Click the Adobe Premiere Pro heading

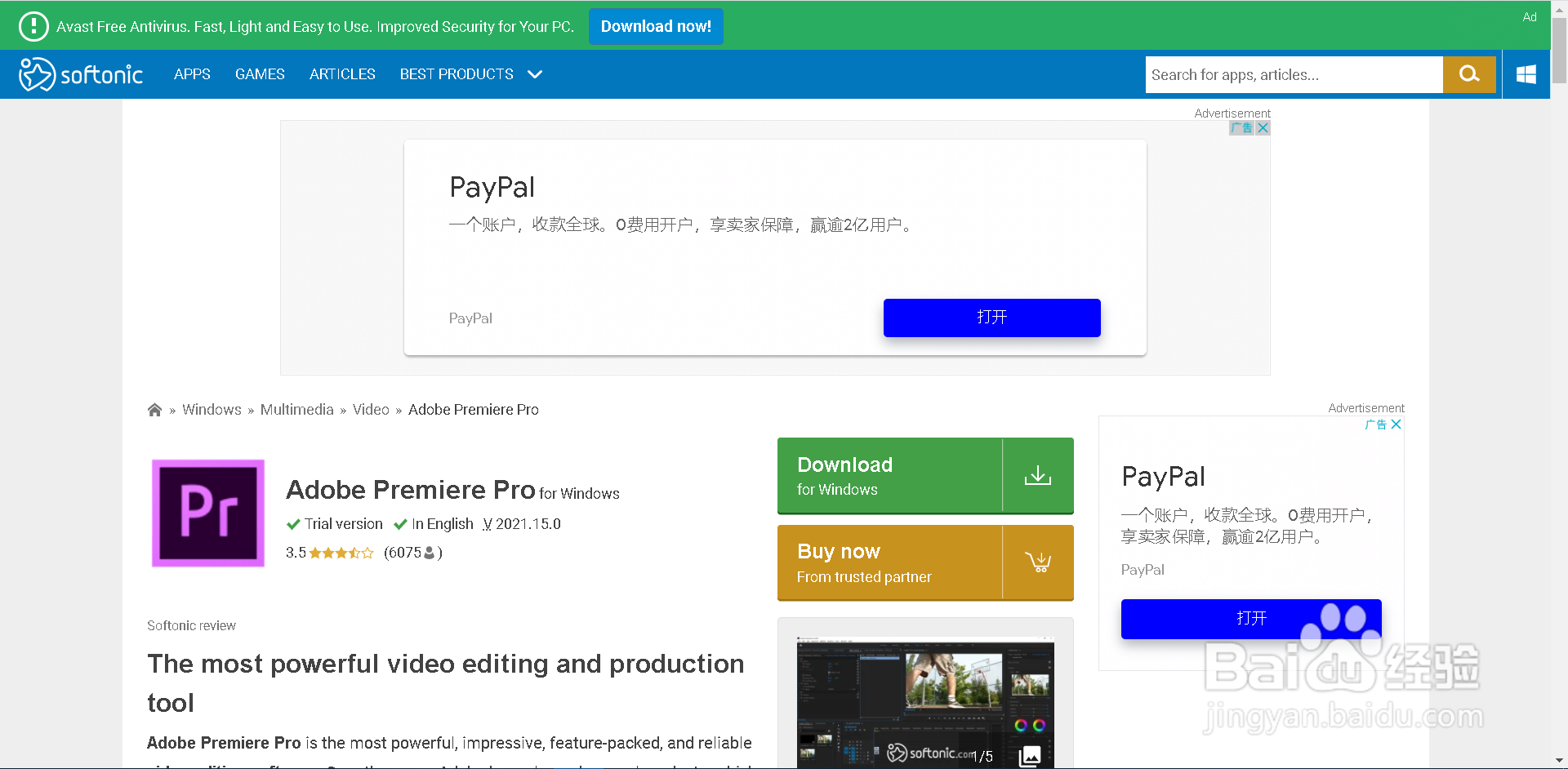[411, 490]
